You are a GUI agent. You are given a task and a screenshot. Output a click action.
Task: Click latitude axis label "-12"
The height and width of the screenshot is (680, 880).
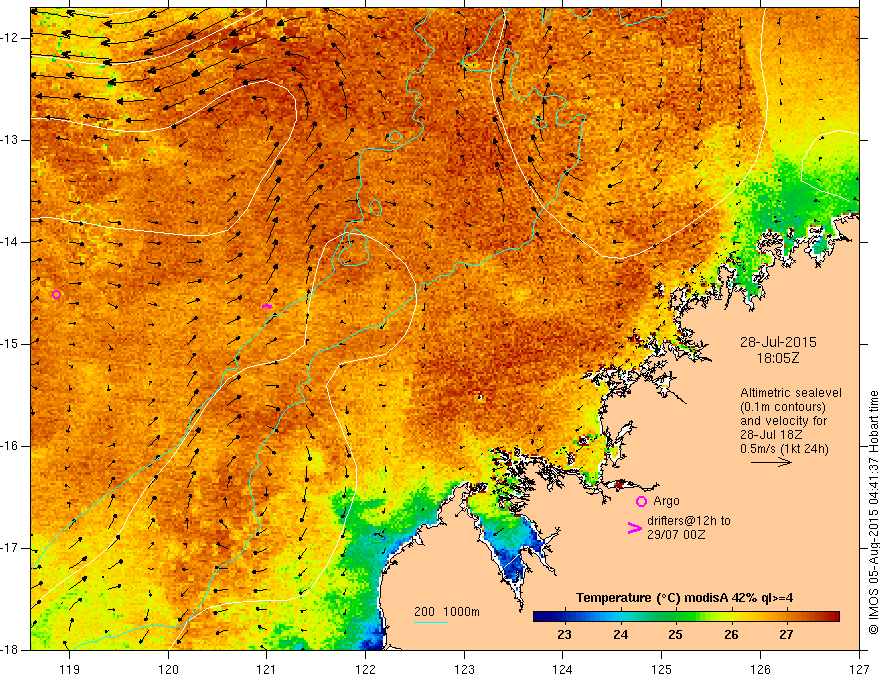[x=11, y=38]
